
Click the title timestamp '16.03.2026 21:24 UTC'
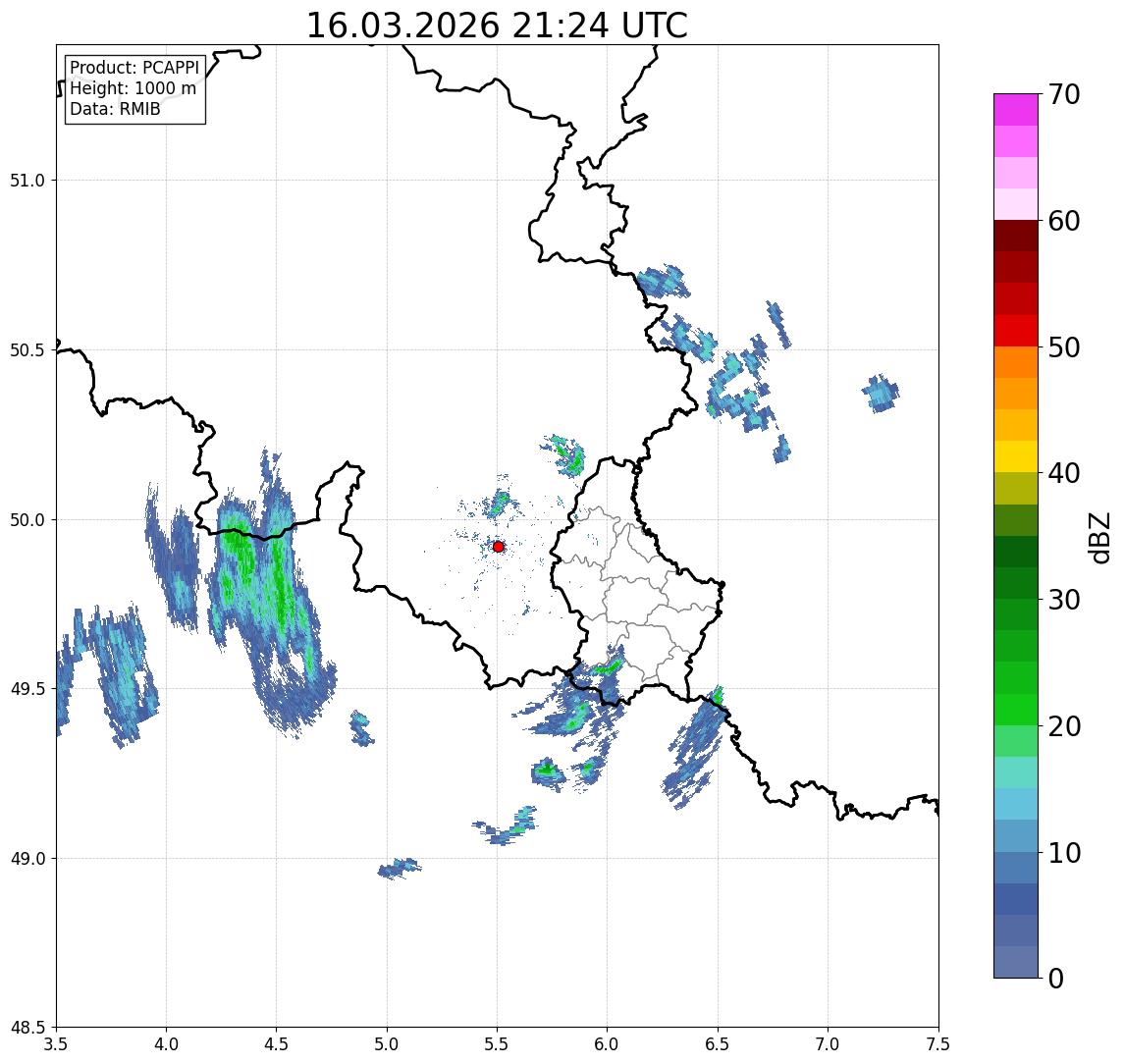[x=497, y=26]
